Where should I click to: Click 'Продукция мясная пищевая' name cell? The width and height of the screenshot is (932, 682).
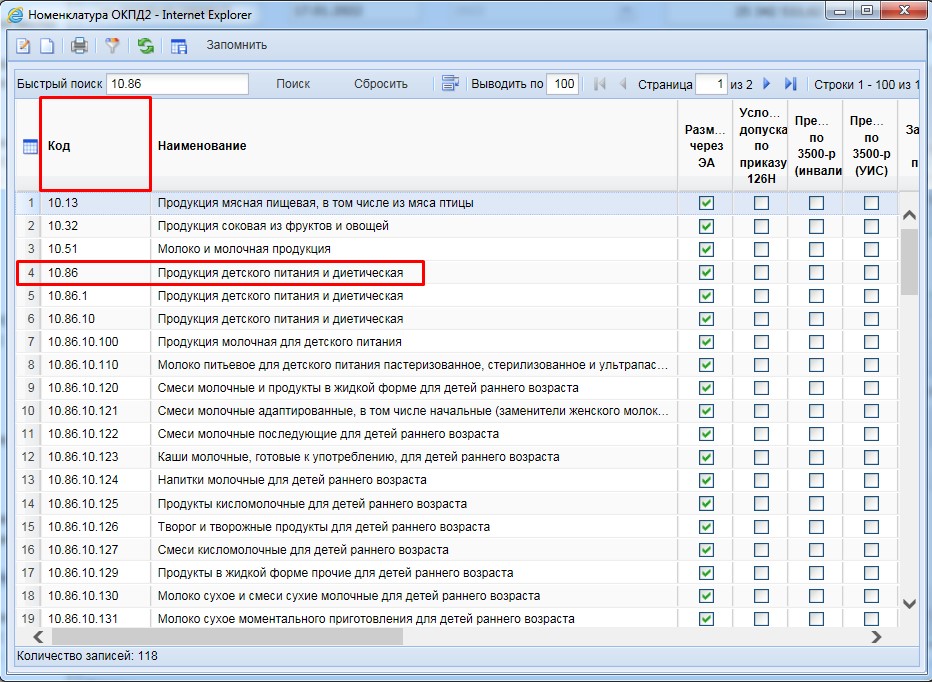click(414, 203)
